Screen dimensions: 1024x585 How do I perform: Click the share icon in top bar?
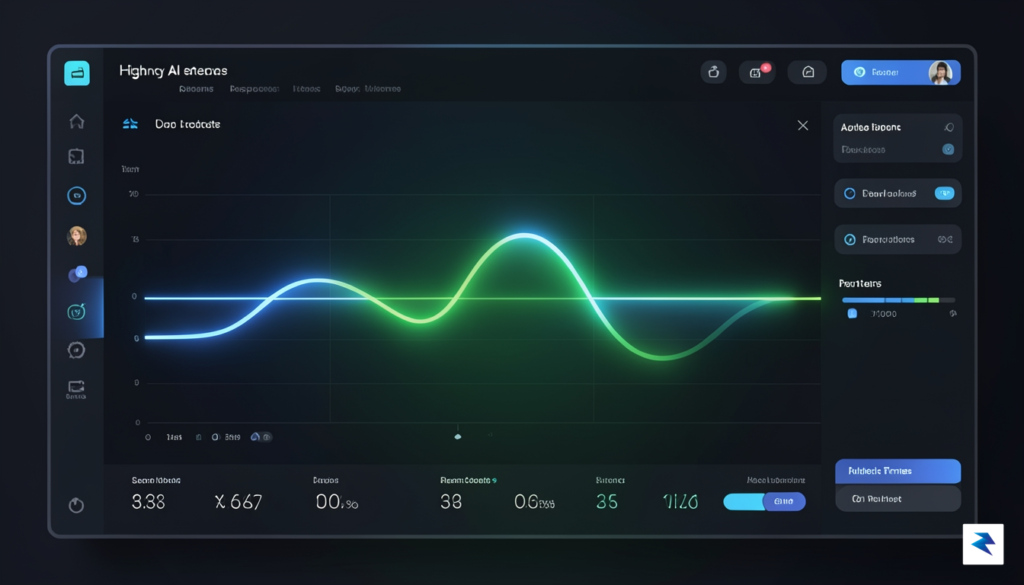713,72
